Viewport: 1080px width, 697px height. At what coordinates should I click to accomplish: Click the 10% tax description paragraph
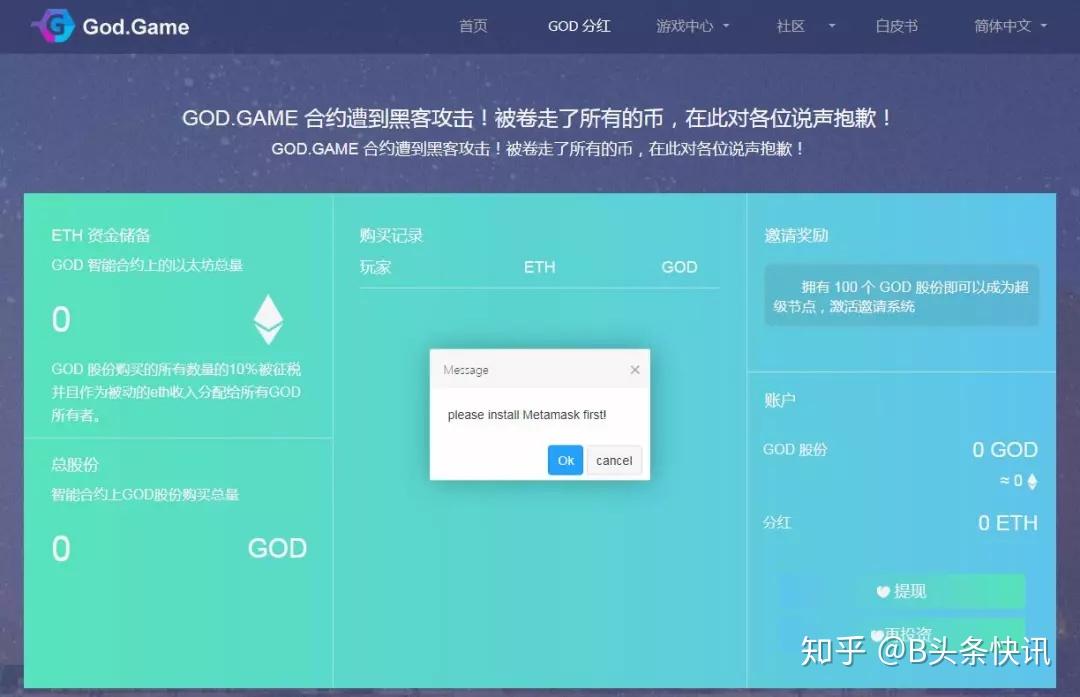[x=176, y=392]
